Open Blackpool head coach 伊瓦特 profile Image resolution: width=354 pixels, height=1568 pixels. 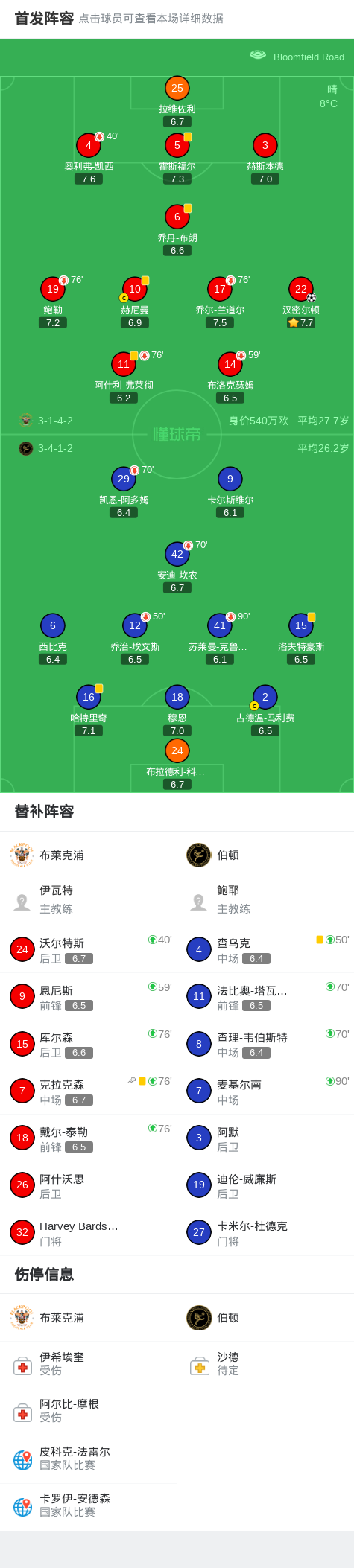coord(89,899)
